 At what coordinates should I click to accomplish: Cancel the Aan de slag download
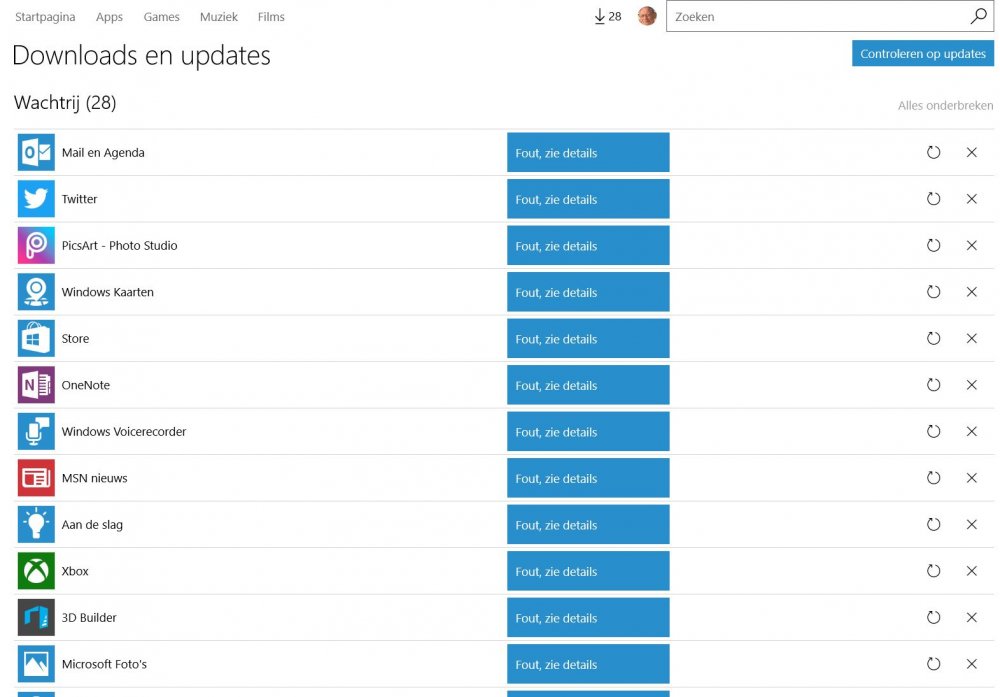[x=972, y=525]
